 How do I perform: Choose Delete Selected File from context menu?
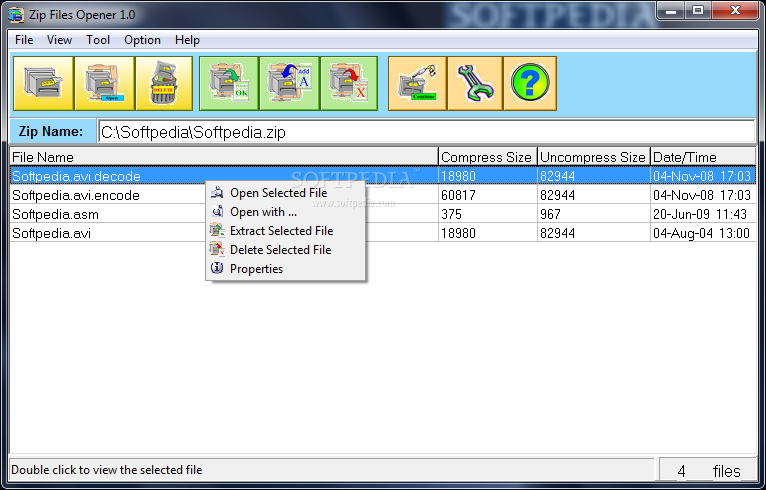[286, 250]
